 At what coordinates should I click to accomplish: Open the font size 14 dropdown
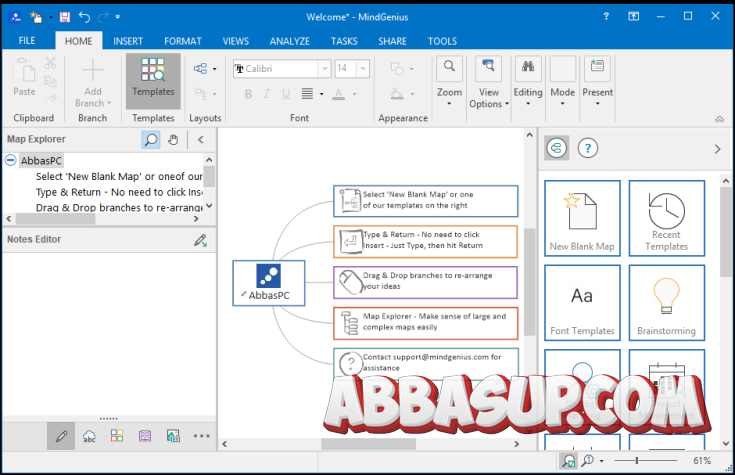pos(363,69)
